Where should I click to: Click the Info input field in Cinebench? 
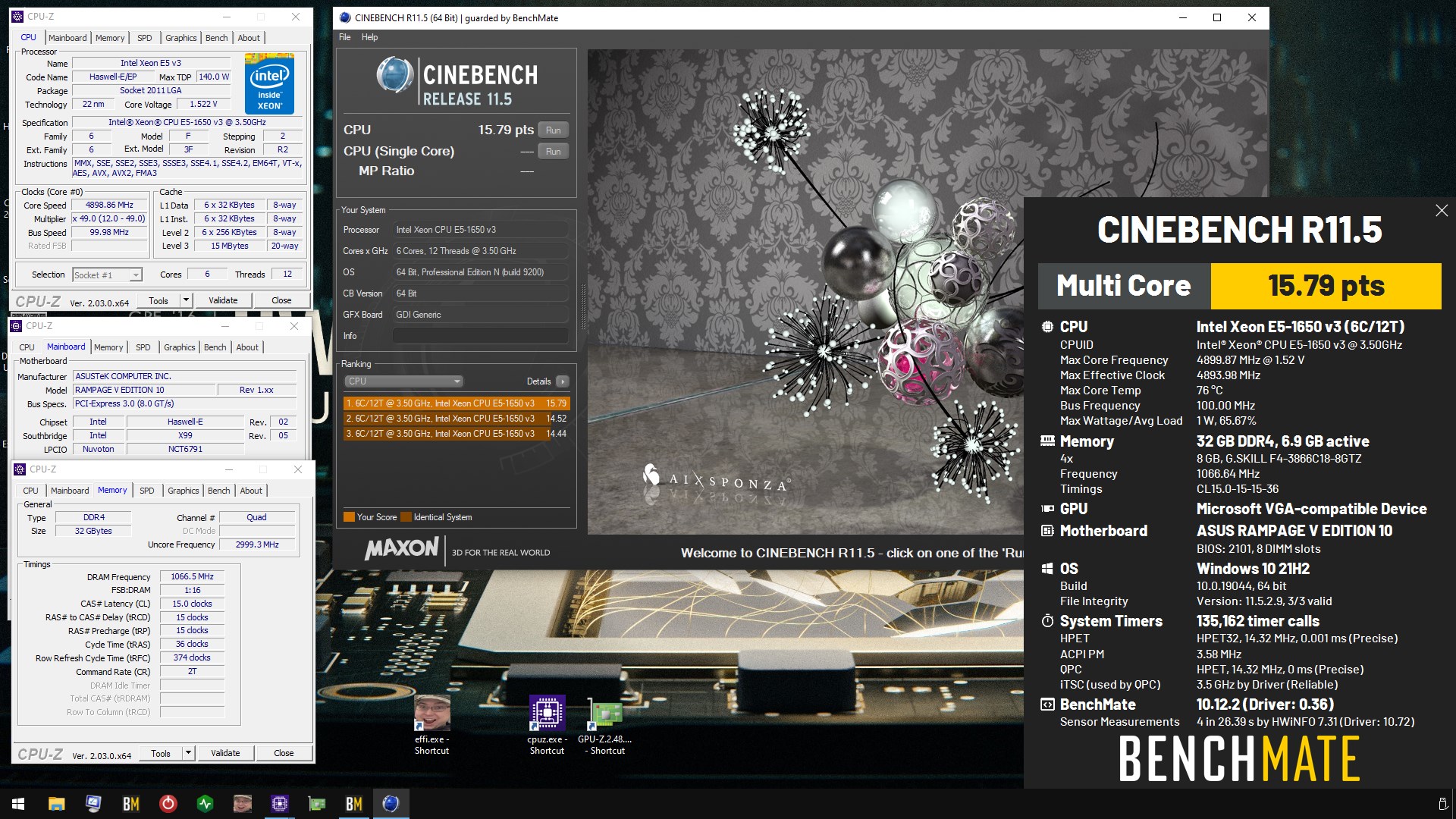tap(480, 336)
